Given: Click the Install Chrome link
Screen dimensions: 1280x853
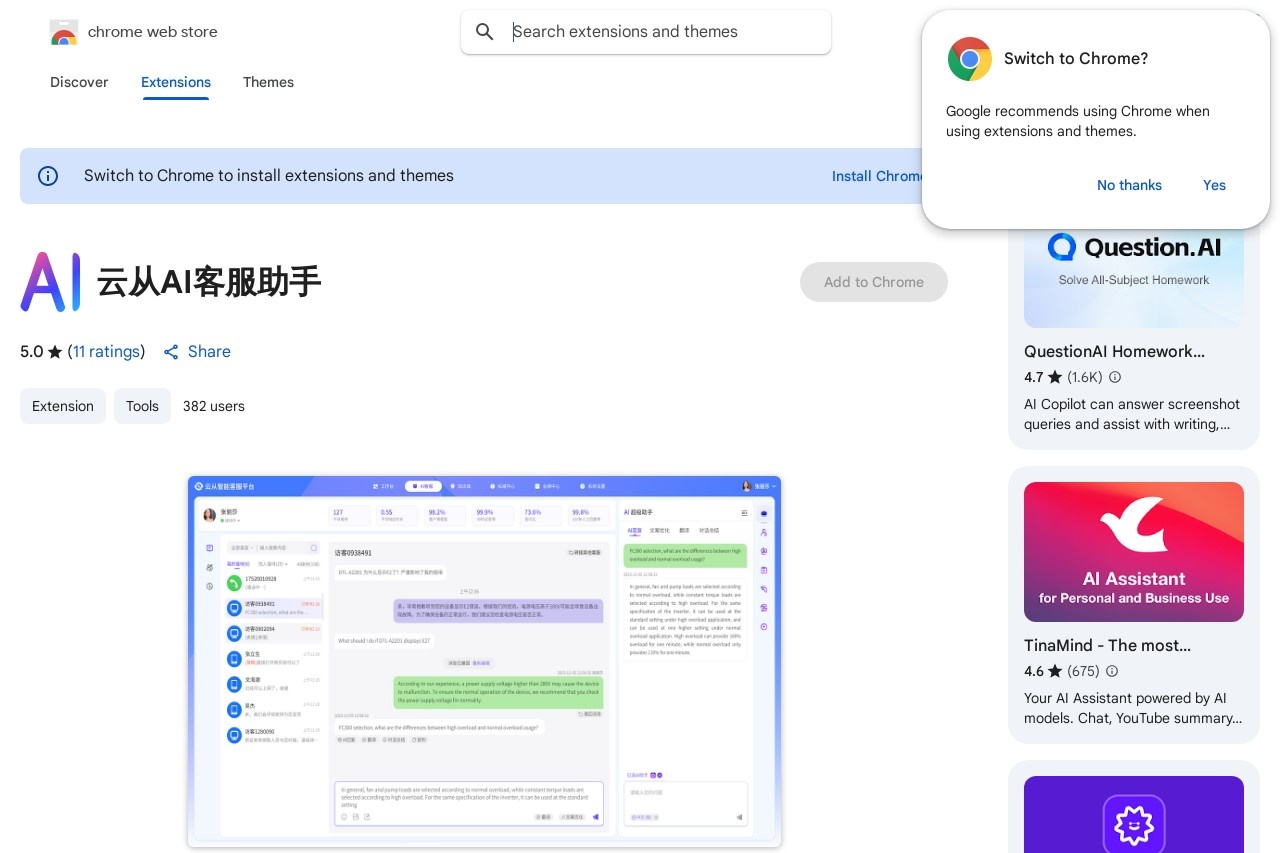Looking at the screenshot, I should [877, 176].
